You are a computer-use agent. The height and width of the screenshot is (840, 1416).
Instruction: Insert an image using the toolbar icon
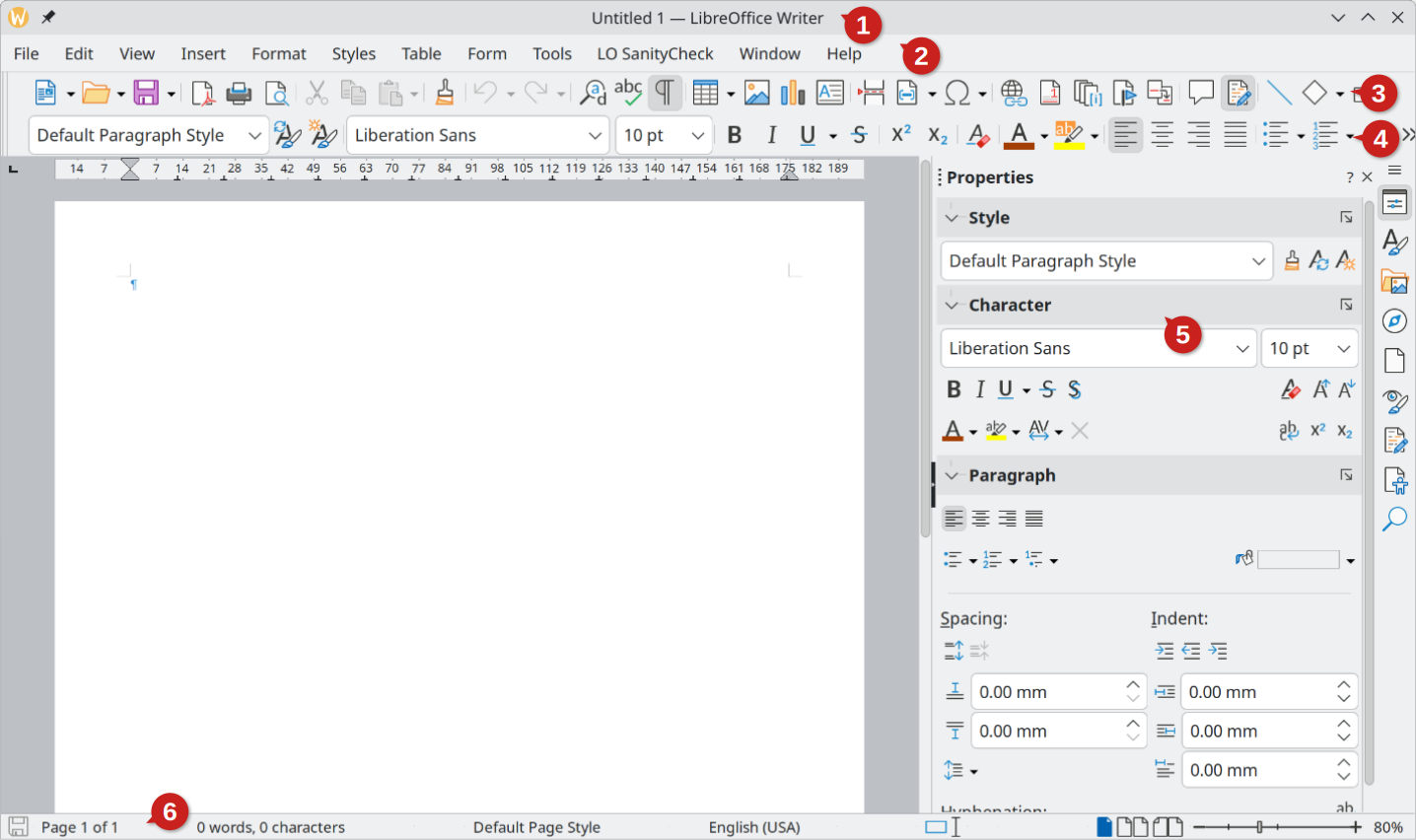pyautogui.click(x=756, y=92)
